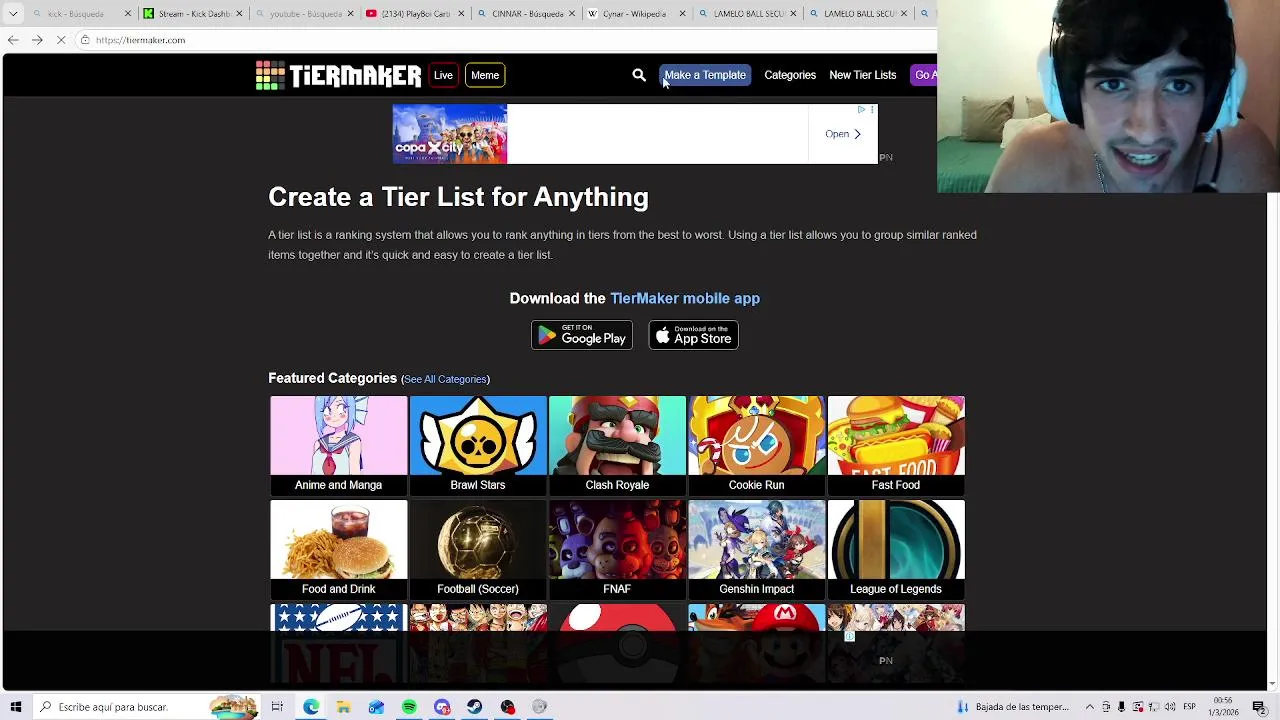The height and width of the screenshot is (720, 1280).
Task: Open the Cookie Run category icon
Action: pyautogui.click(x=756, y=445)
